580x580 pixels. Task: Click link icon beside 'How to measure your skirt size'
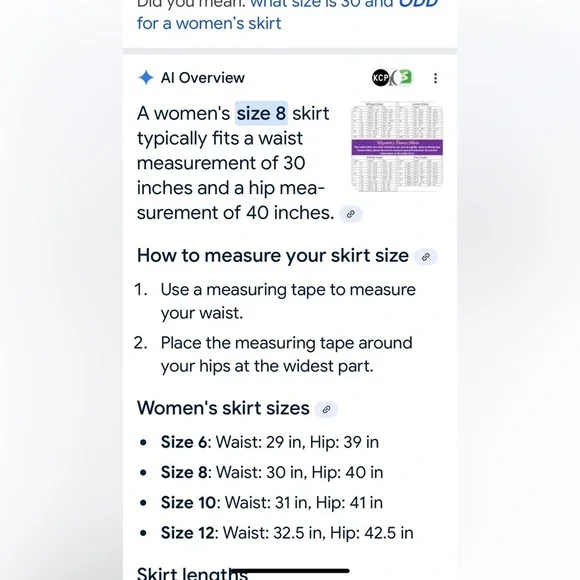(426, 257)
